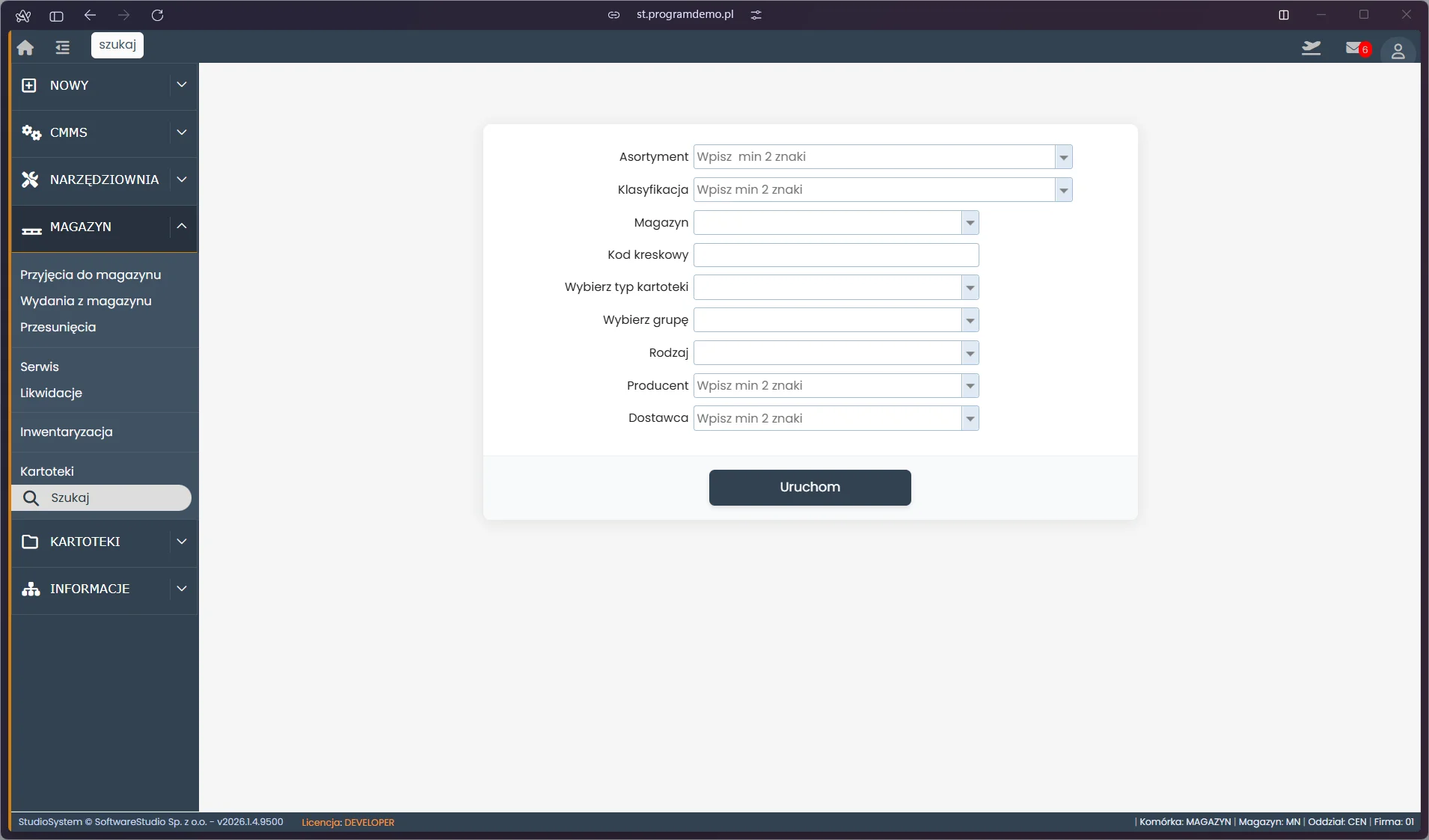This screenshot has height=840, width=1429.
Task: Open Likwidacje menu item
Action: click(52, 393)
